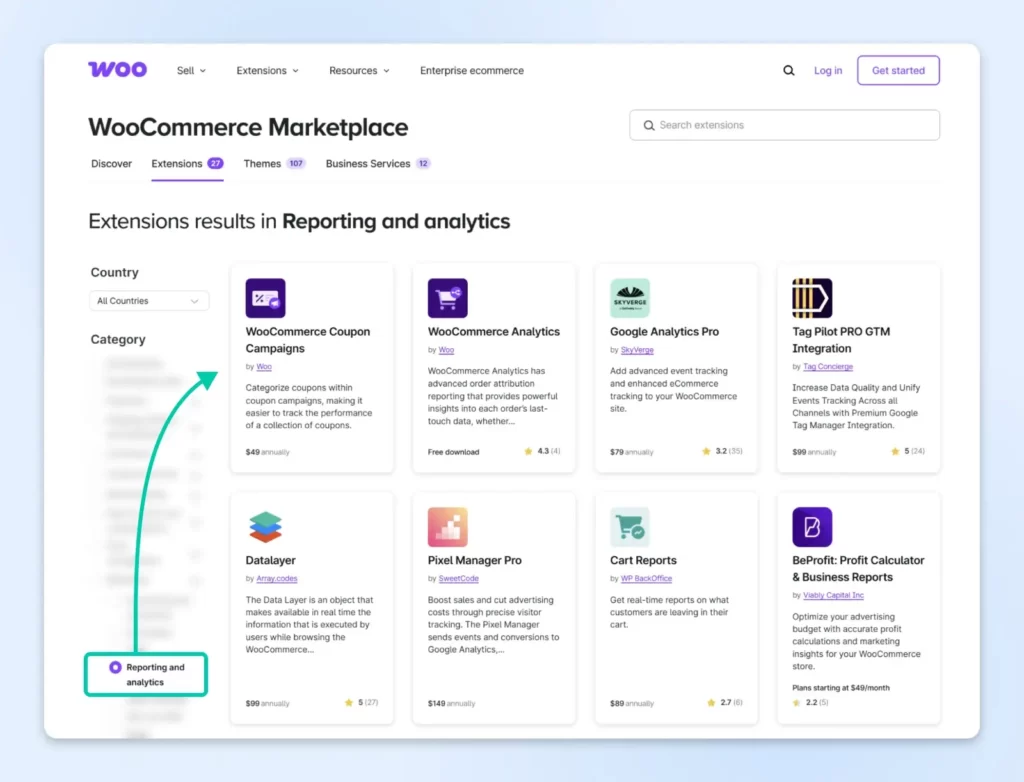Expand the Sell menu

click(x=191, y=71)
